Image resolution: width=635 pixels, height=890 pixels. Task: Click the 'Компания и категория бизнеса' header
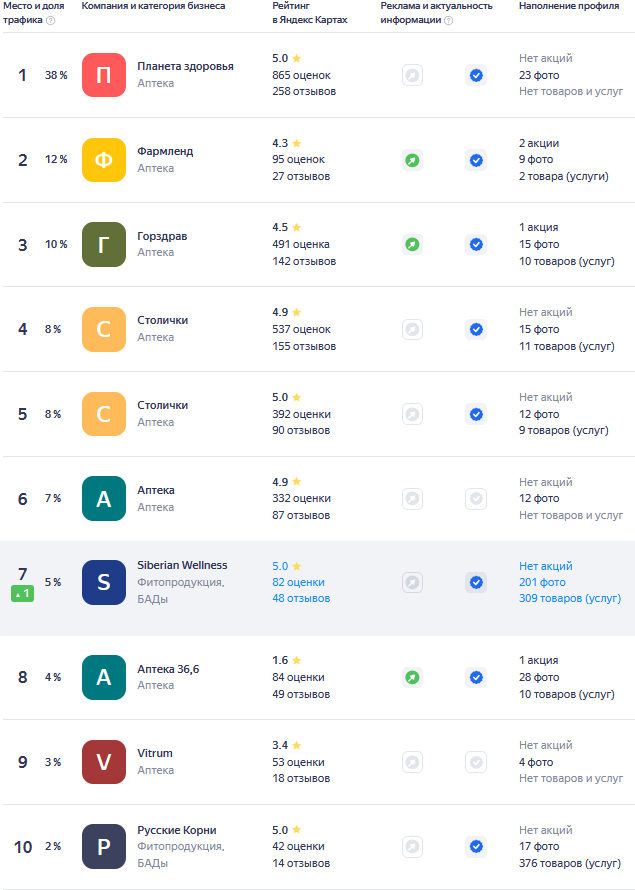tap(153, 6)
